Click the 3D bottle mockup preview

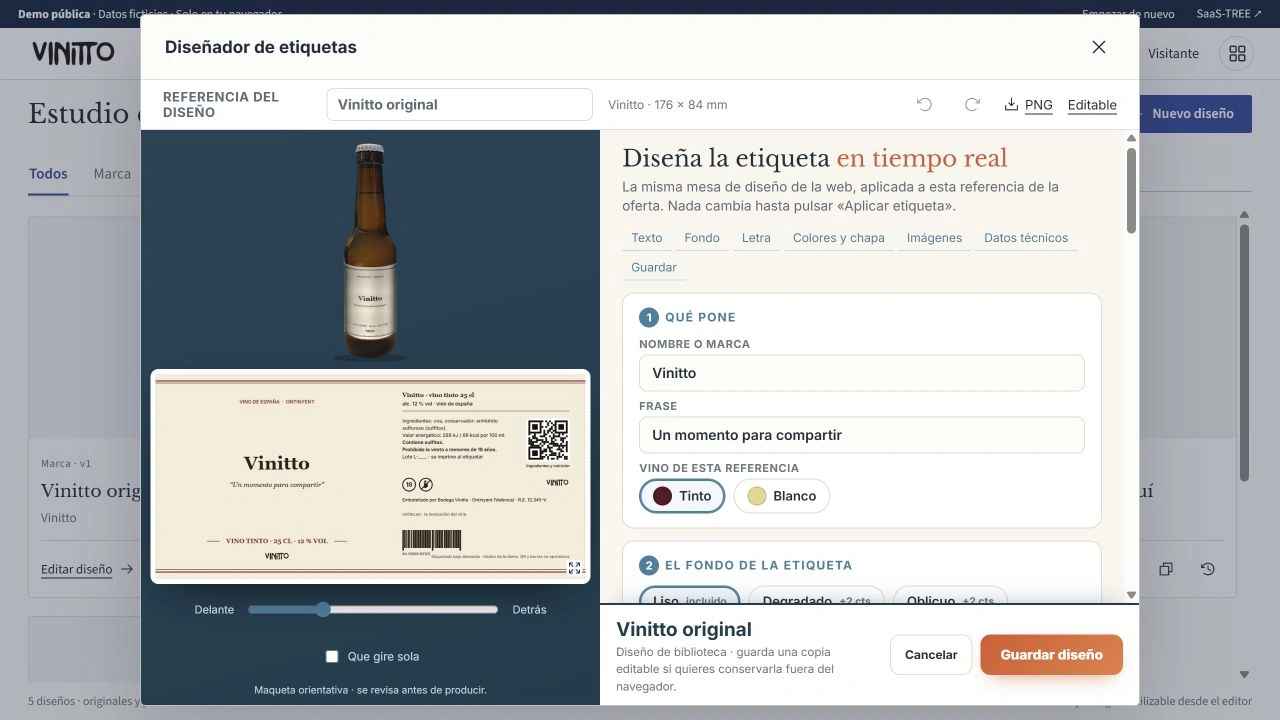(x=370, y=251)
